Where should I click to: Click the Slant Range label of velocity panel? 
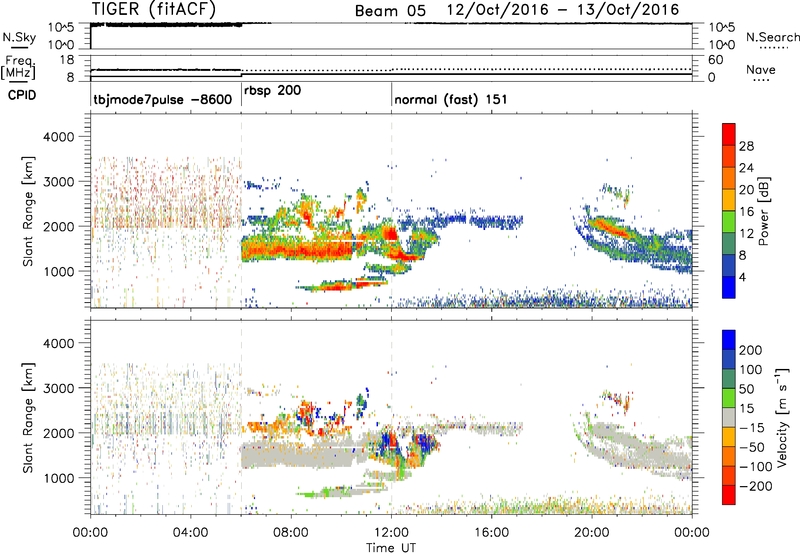(28, 417)
